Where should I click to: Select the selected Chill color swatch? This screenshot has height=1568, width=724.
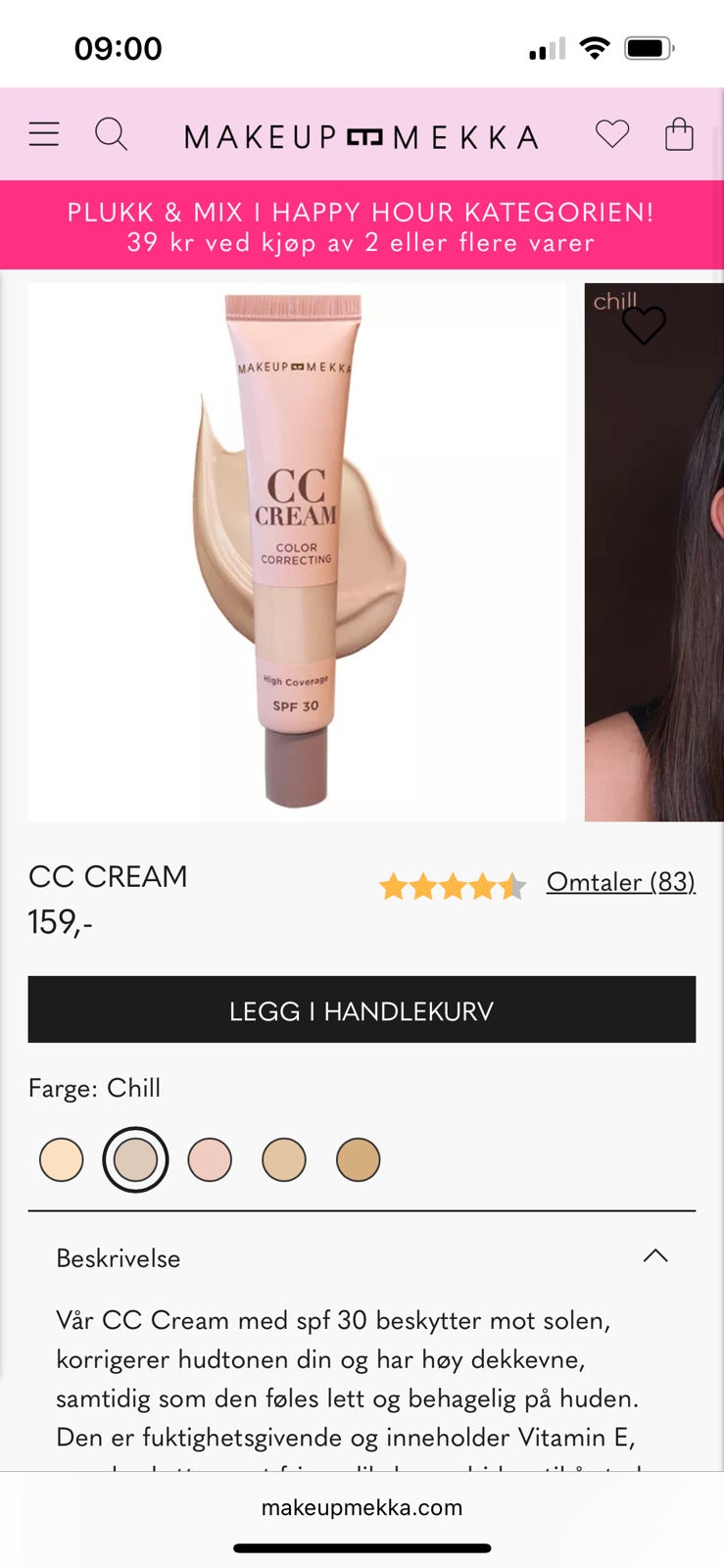(135, 1160)
